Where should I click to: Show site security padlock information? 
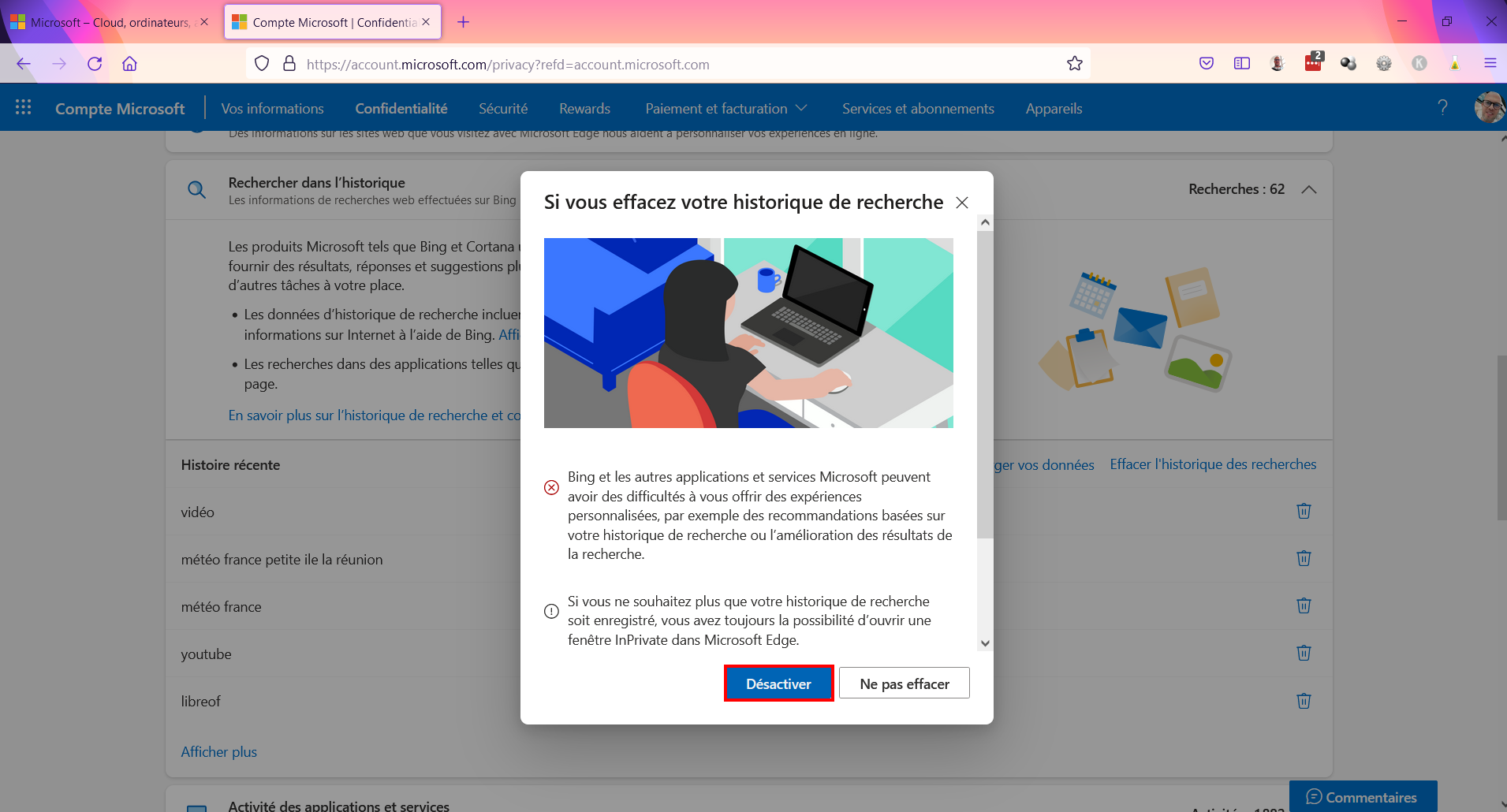pyautogui.click(x=289, y=64)
